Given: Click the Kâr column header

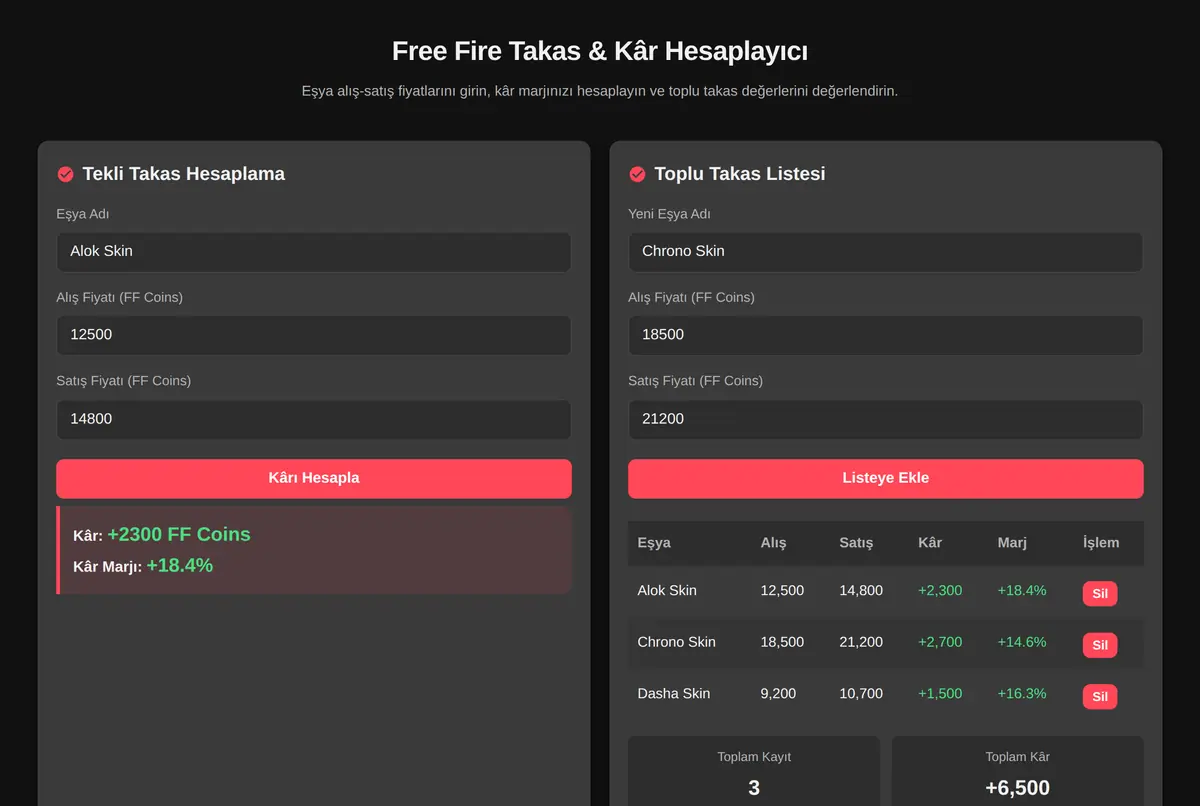Looking at the screenshot, I should click(x=930, y=543).
